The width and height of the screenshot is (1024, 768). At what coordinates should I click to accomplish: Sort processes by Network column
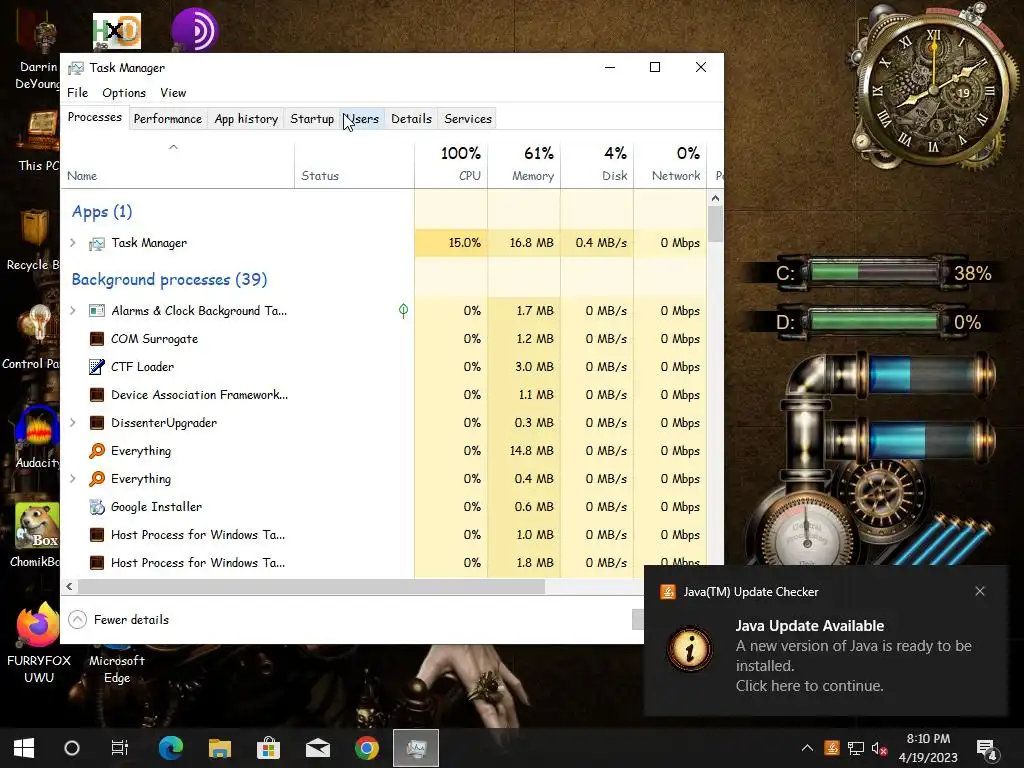(670, 163)
